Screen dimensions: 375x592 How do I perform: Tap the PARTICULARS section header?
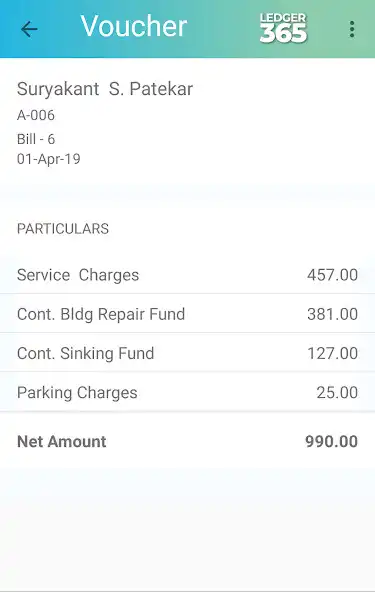click(x=63, y=229)
